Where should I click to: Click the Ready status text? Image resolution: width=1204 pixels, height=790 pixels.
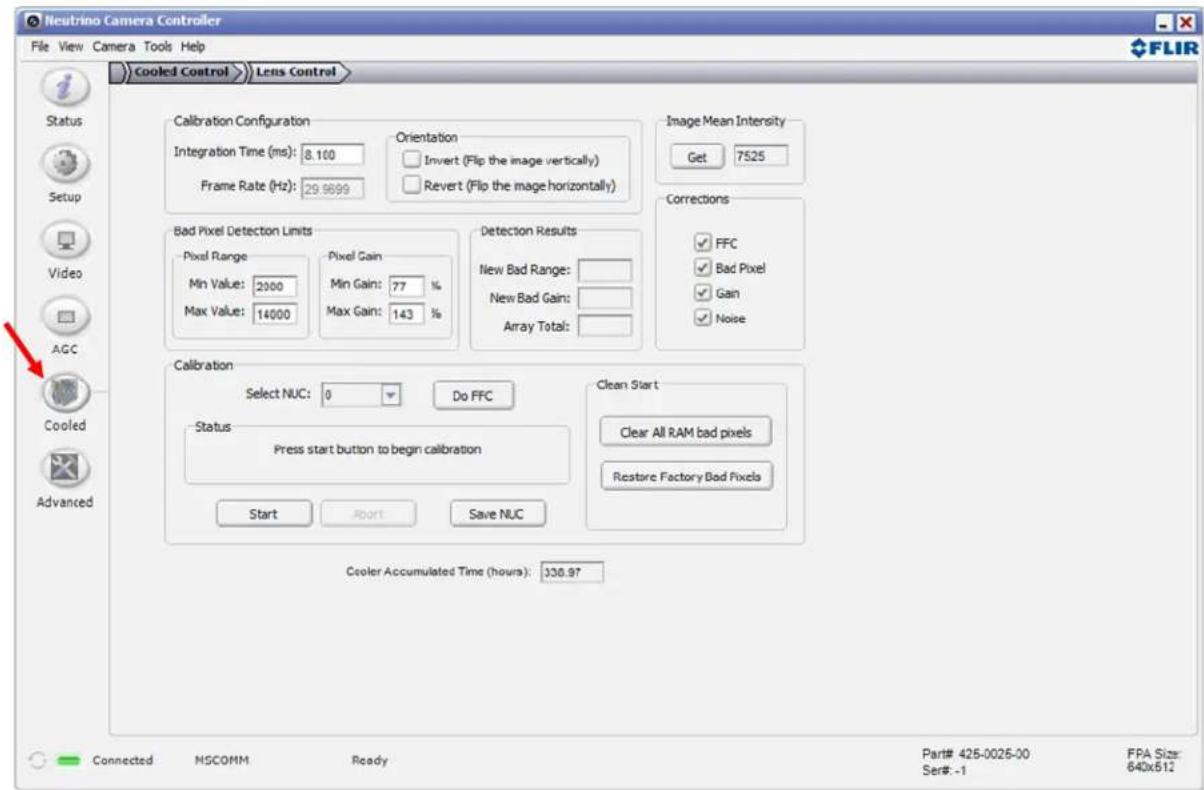point(369,761)
